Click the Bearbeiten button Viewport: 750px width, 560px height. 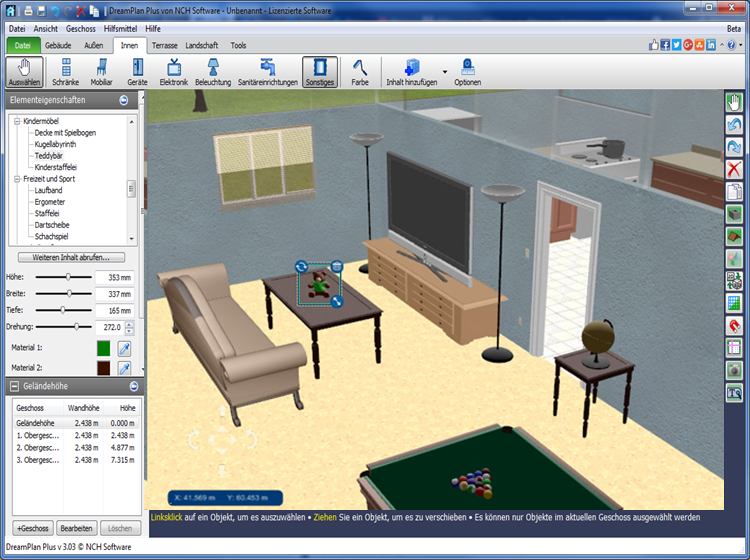(x=77, y=528)
